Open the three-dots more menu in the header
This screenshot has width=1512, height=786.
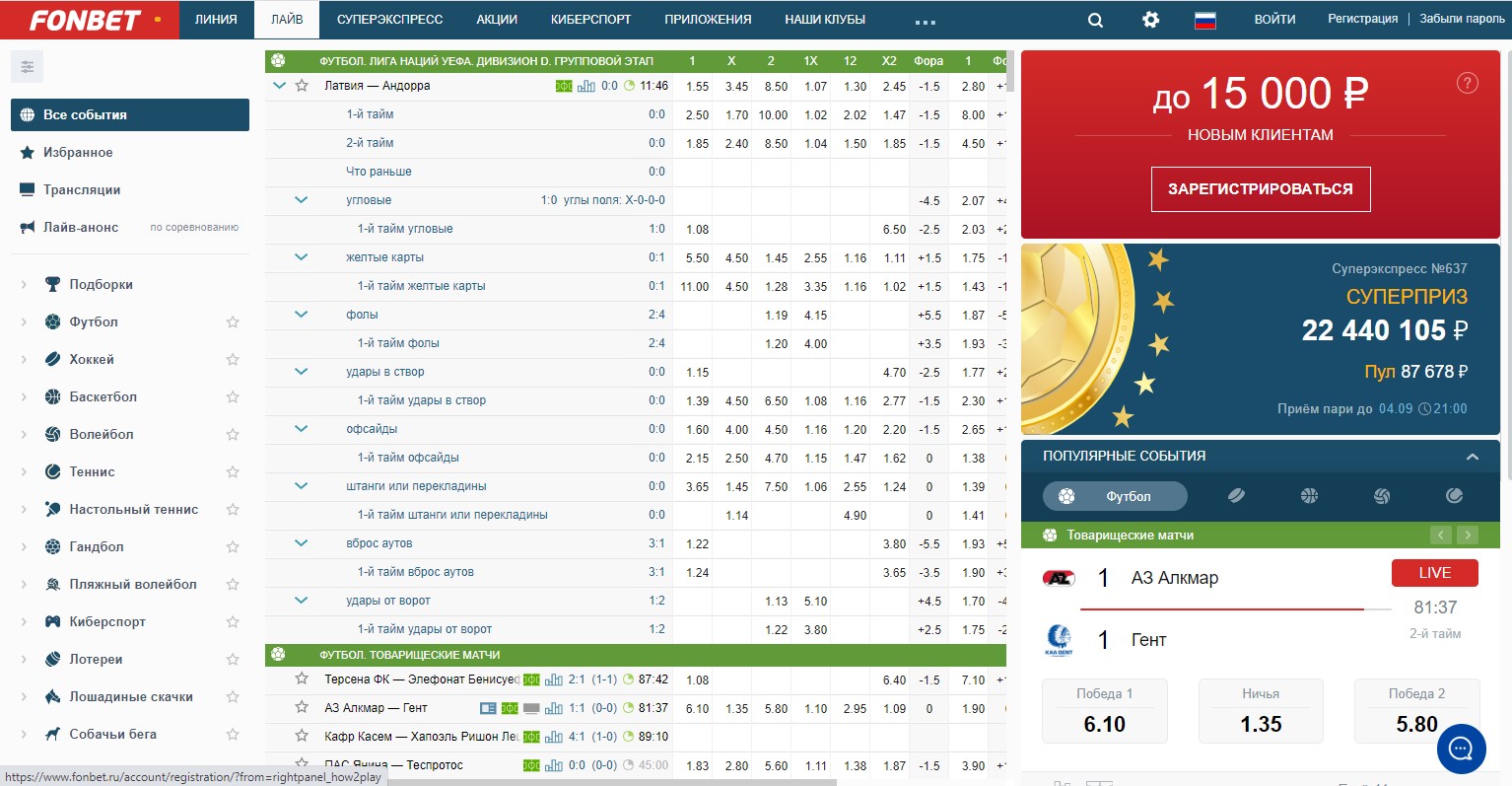tap(925, 21)
